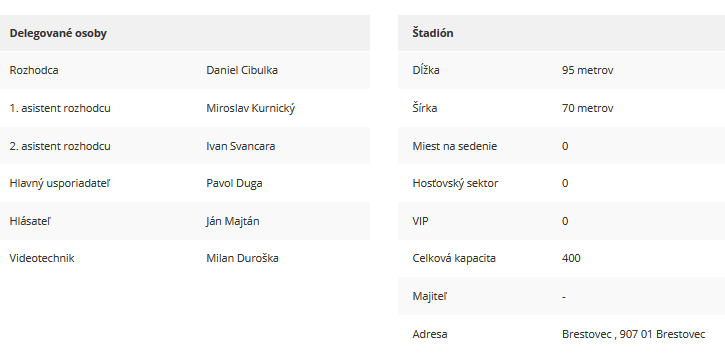Select the Miest na sedenie row
This screenshot has height=363, width=725.
click(561, 146)
